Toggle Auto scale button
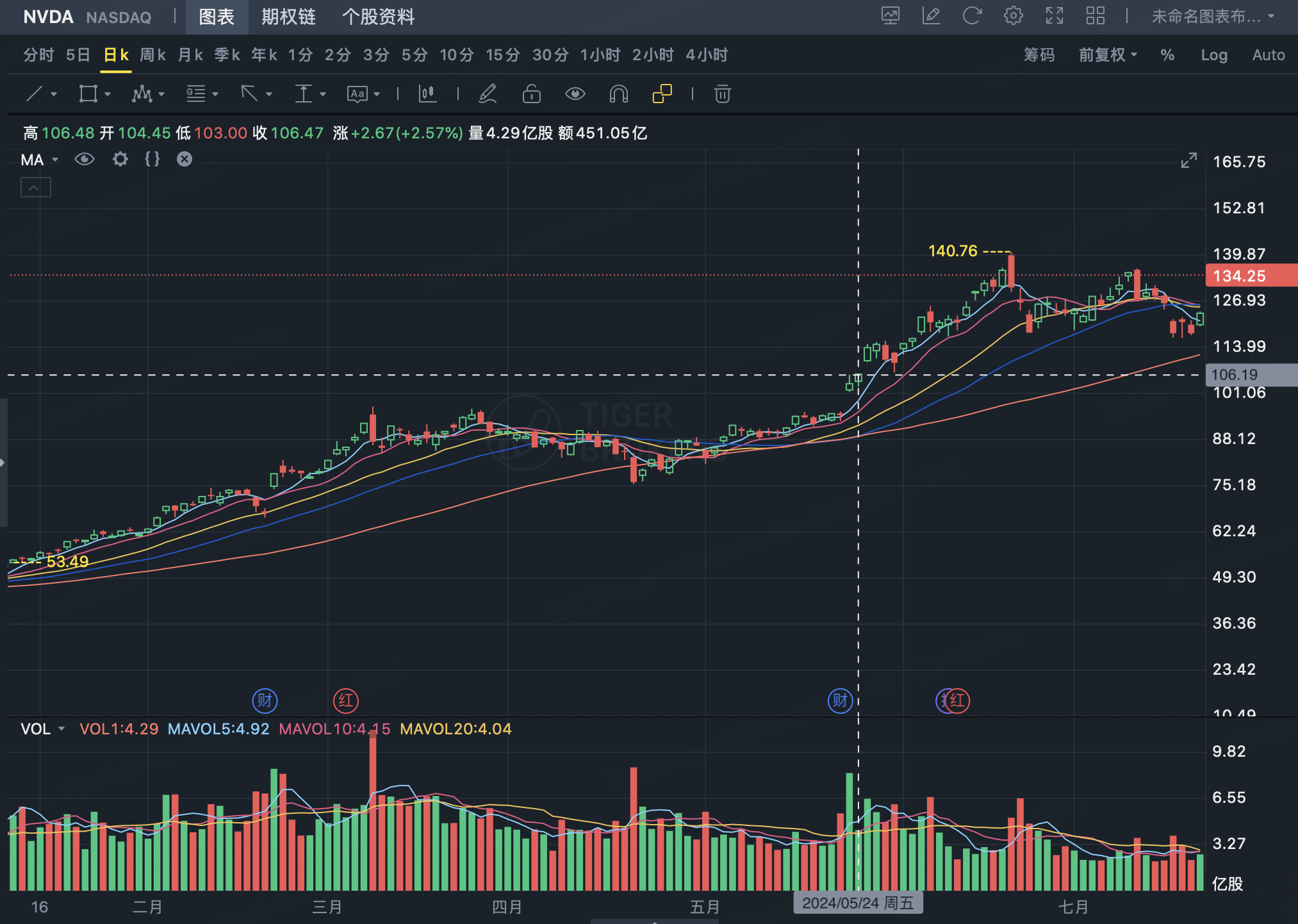The height and width of the screenshot is (924, 1298). 1269,55
